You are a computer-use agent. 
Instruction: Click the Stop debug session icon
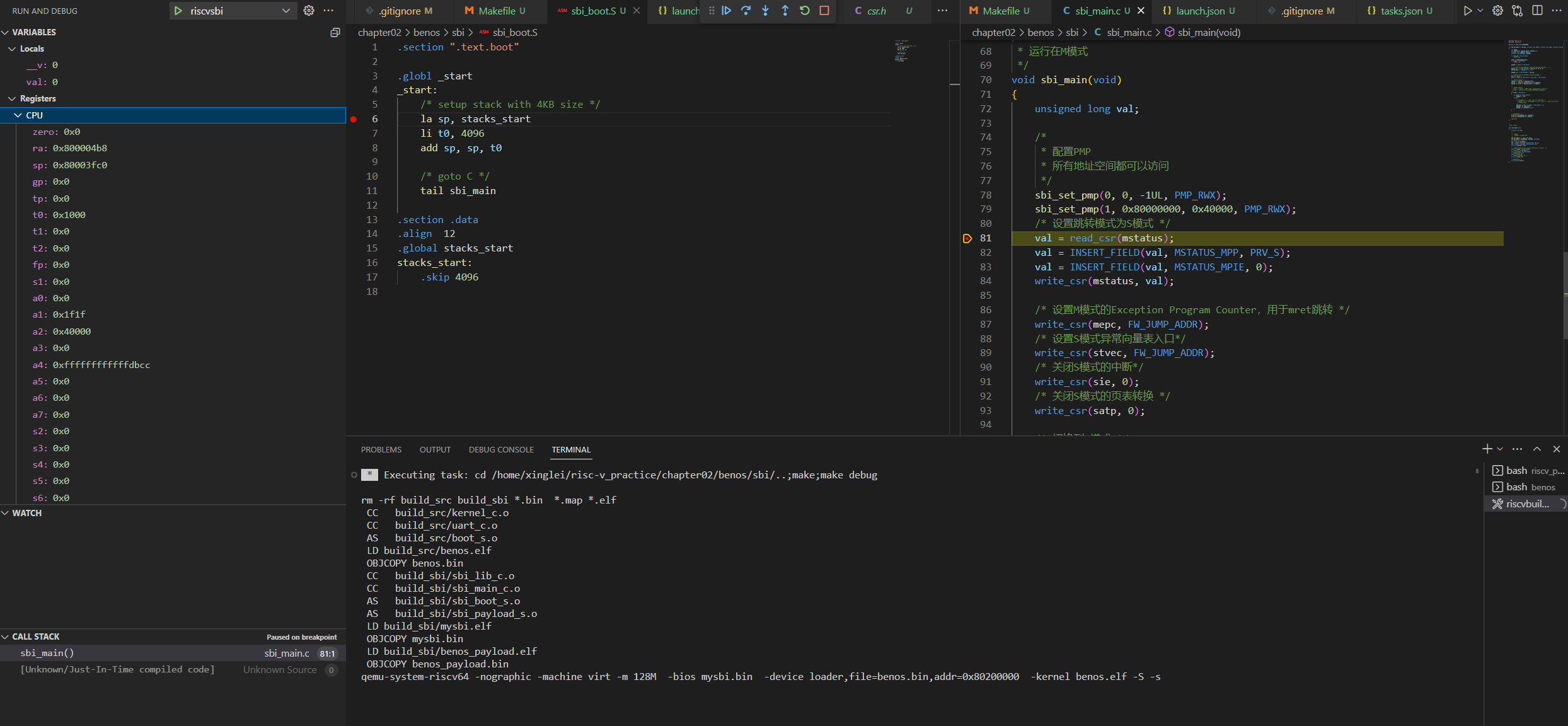(826, 10)
